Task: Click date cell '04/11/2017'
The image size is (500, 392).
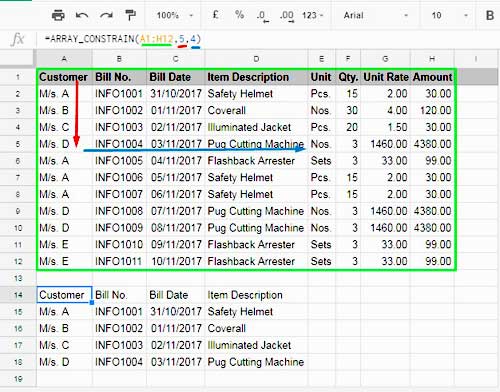Action: pos(176,161)
